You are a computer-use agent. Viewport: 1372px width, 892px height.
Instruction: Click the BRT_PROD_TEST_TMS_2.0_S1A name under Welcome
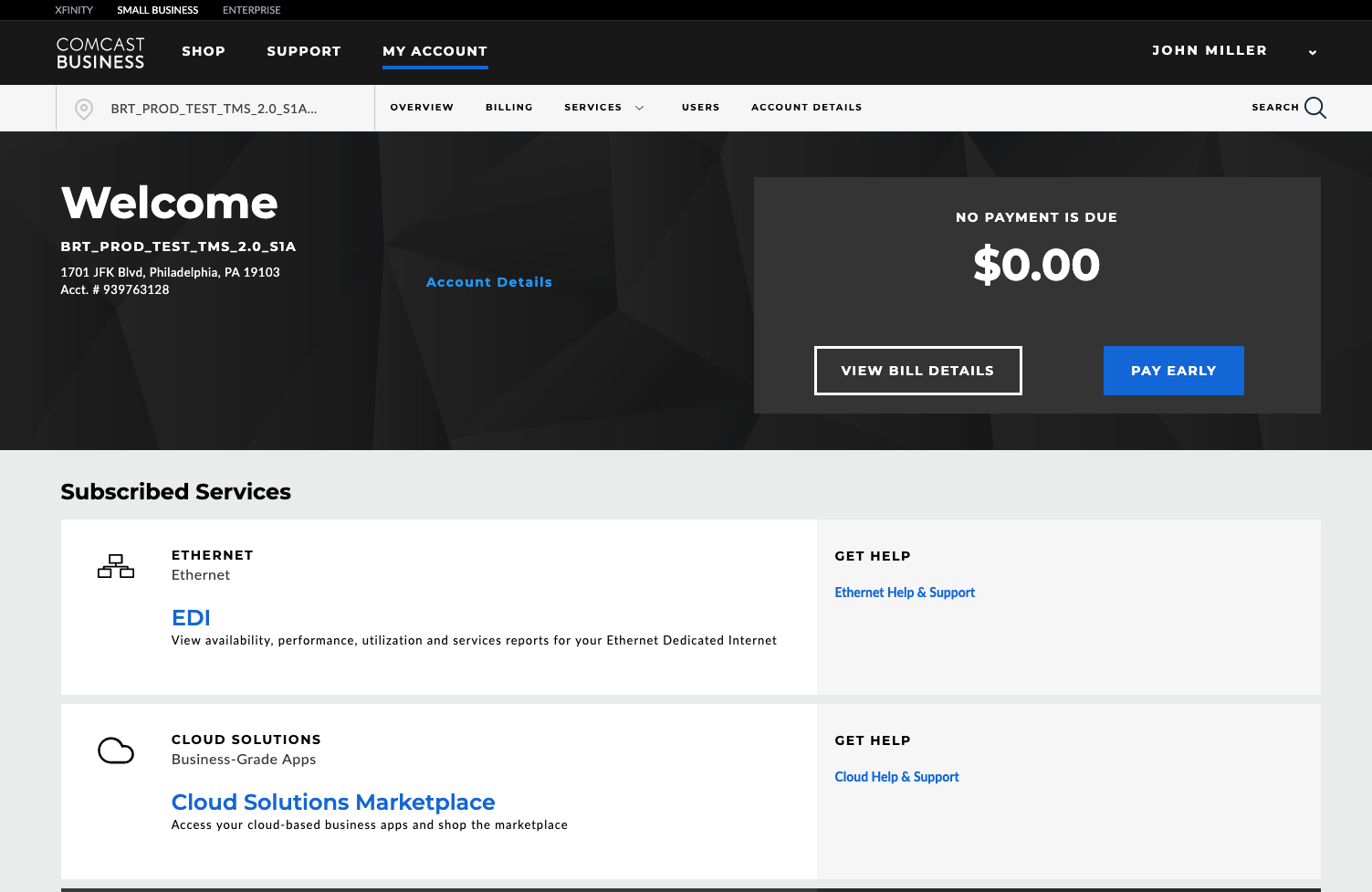point(178,247)
